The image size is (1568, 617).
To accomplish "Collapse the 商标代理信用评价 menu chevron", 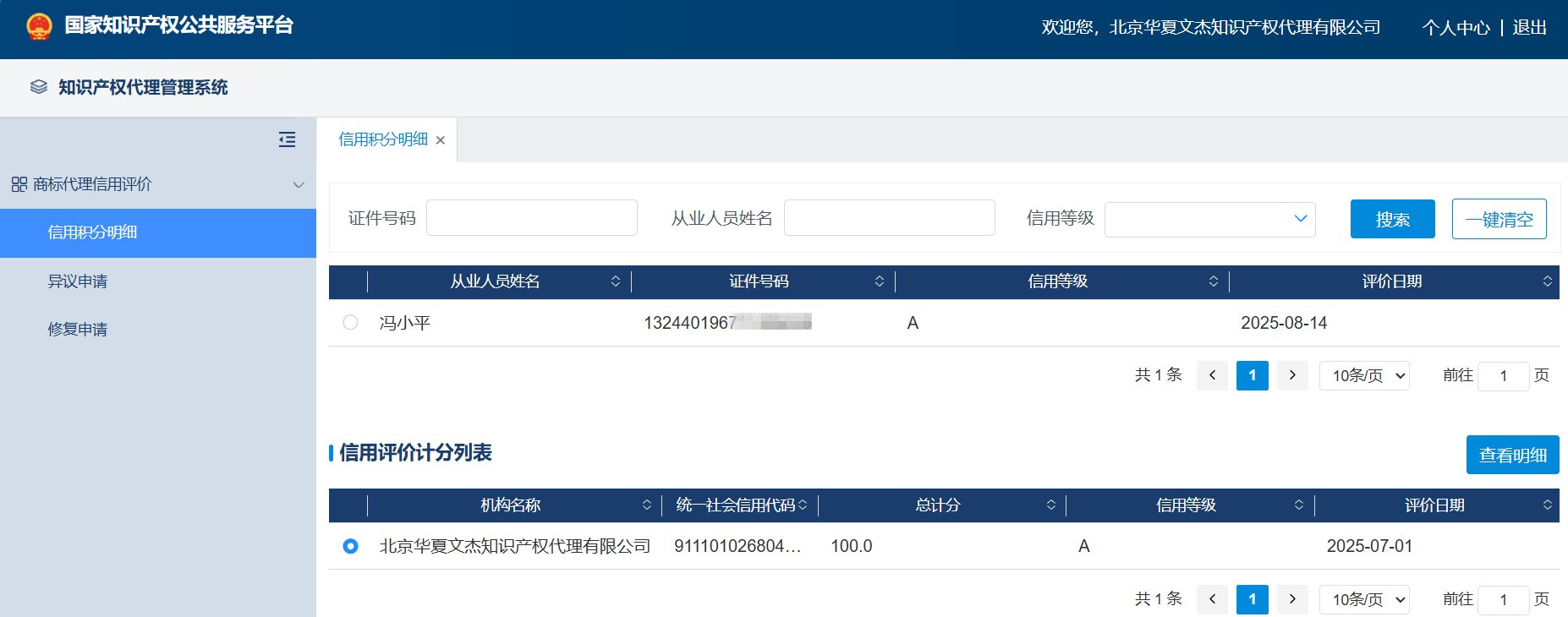I will point(299,185).
